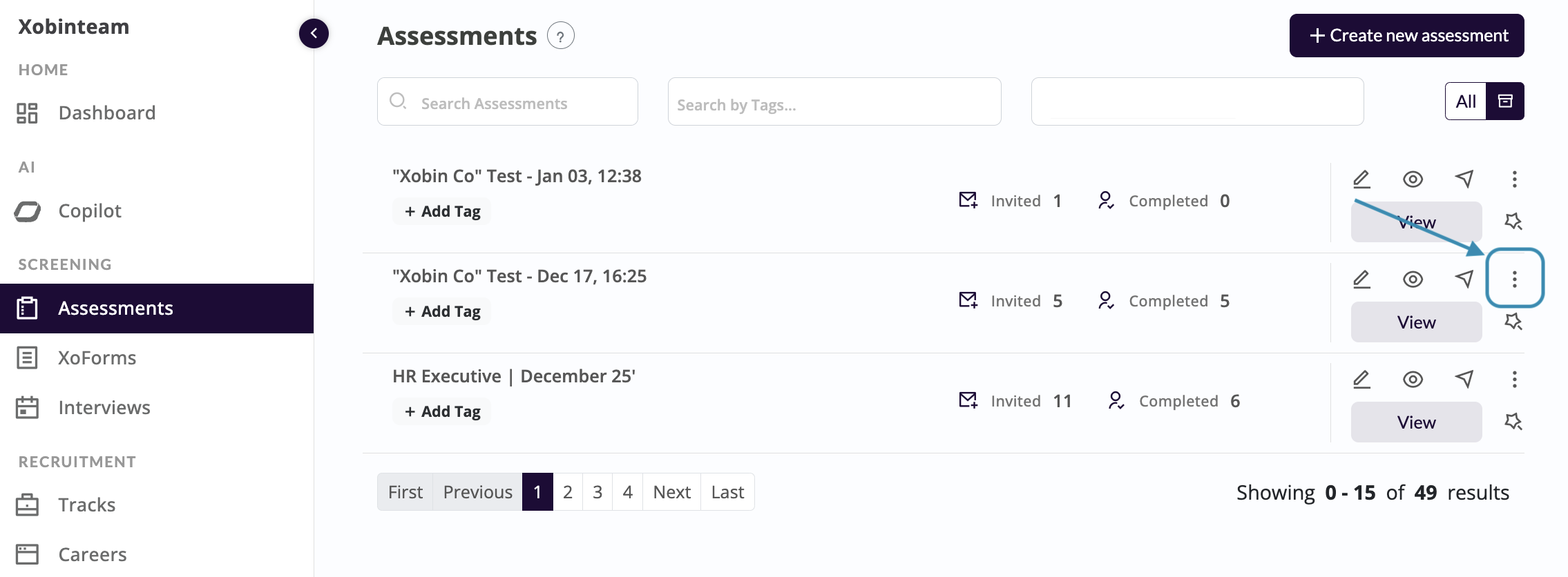Click preview eye icon for HR Executive assessment
The height and width of the screenshot is (577, 1568).
coord(1413,380)
